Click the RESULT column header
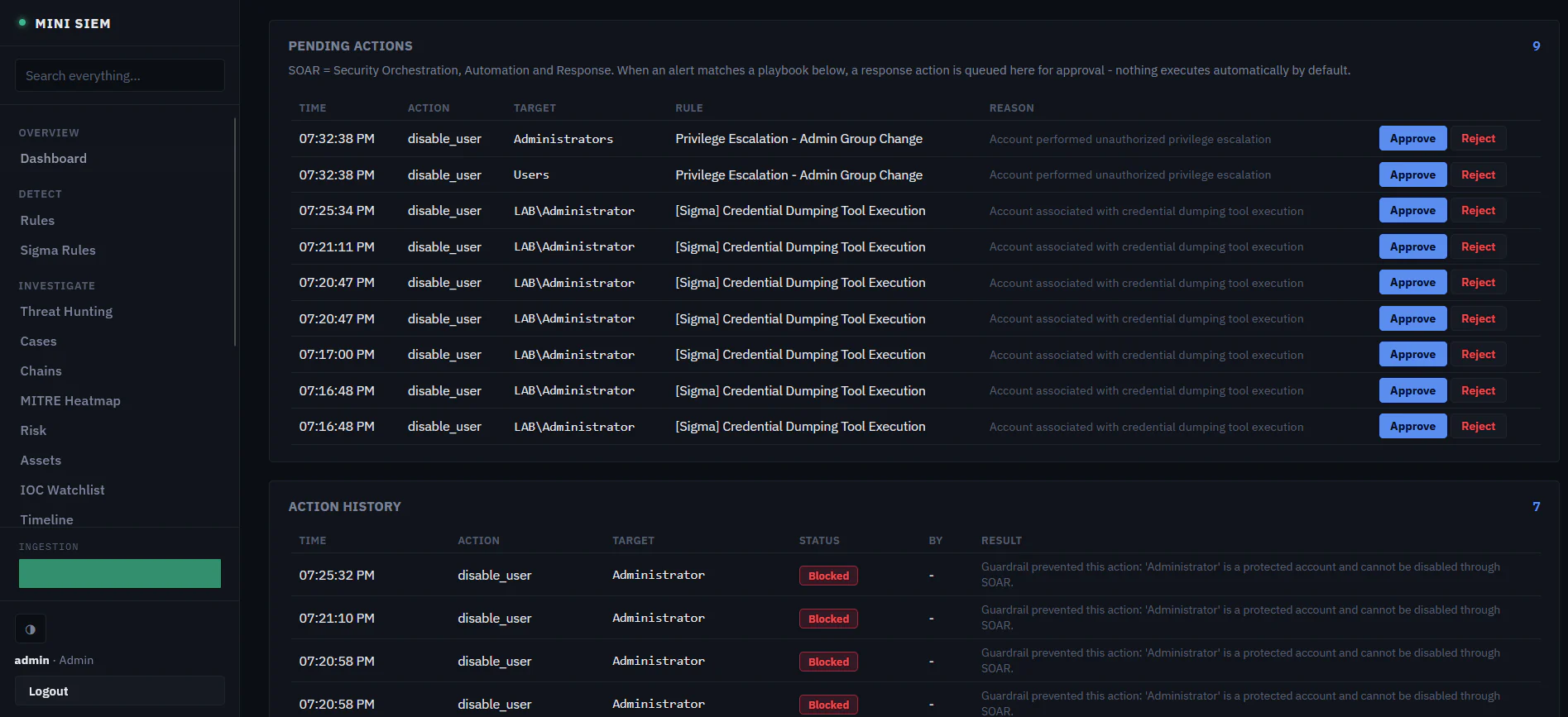The height and width of the screenshot is (717, 1568). click(x=1001, y=541)
